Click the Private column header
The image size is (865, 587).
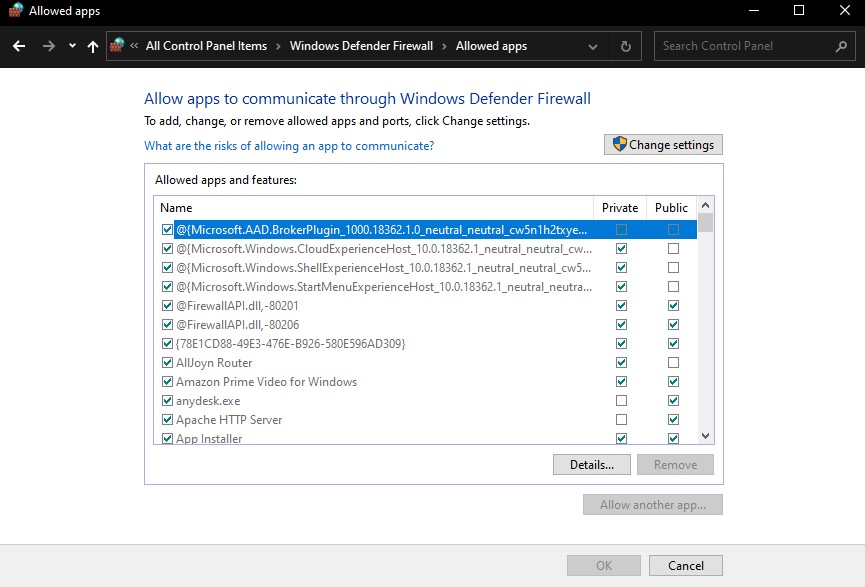point(620,207)
